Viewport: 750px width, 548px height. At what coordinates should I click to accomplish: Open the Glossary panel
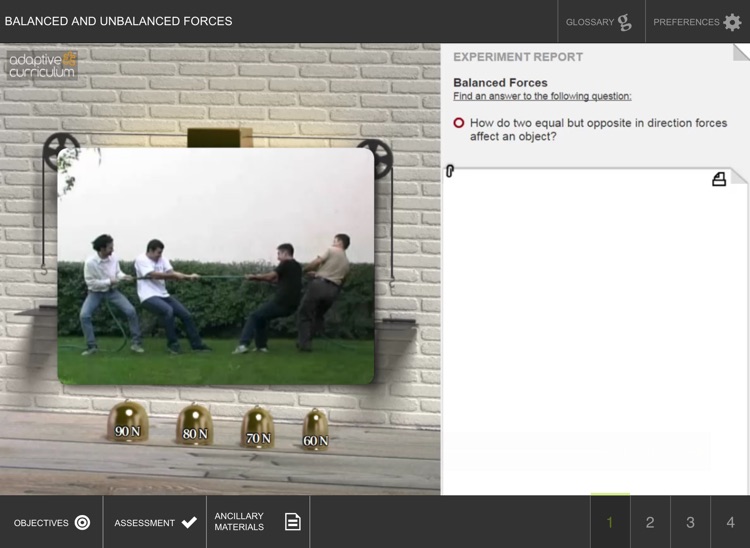click(601, 22)
